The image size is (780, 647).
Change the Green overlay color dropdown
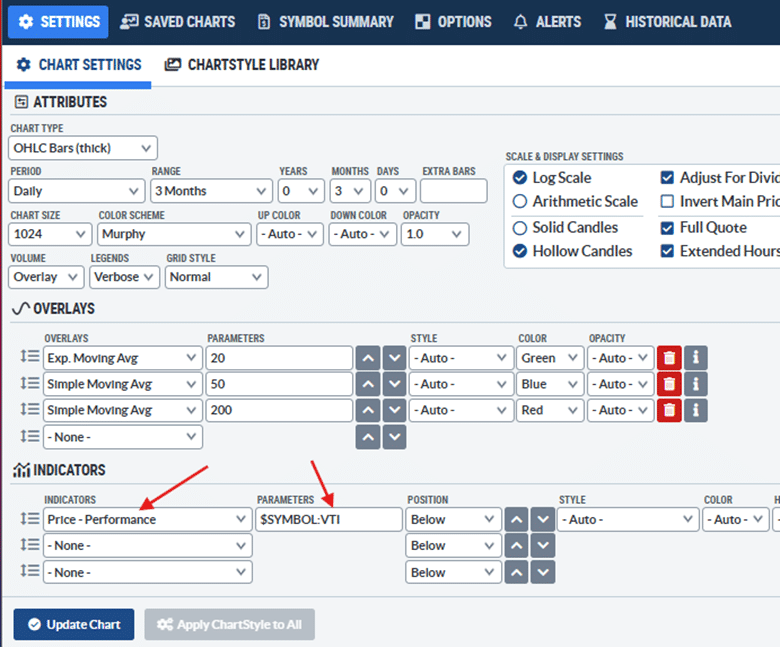click(x=549, y=358)
